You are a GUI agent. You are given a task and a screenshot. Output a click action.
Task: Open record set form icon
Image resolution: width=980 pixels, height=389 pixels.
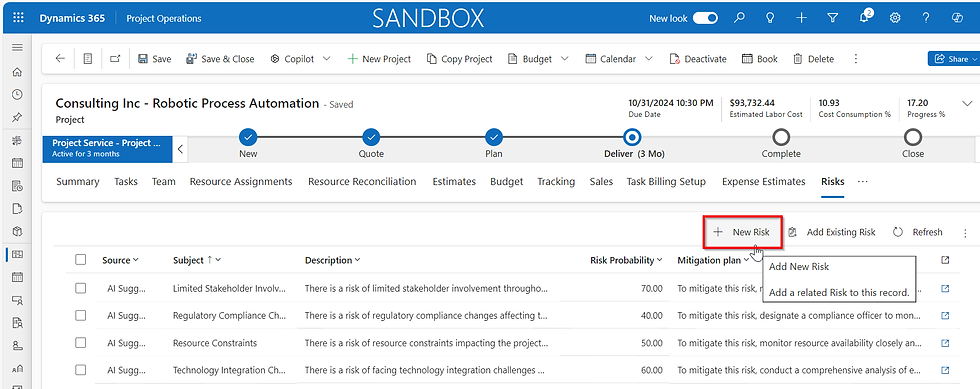pyautogui.click(x=88, y=59)
